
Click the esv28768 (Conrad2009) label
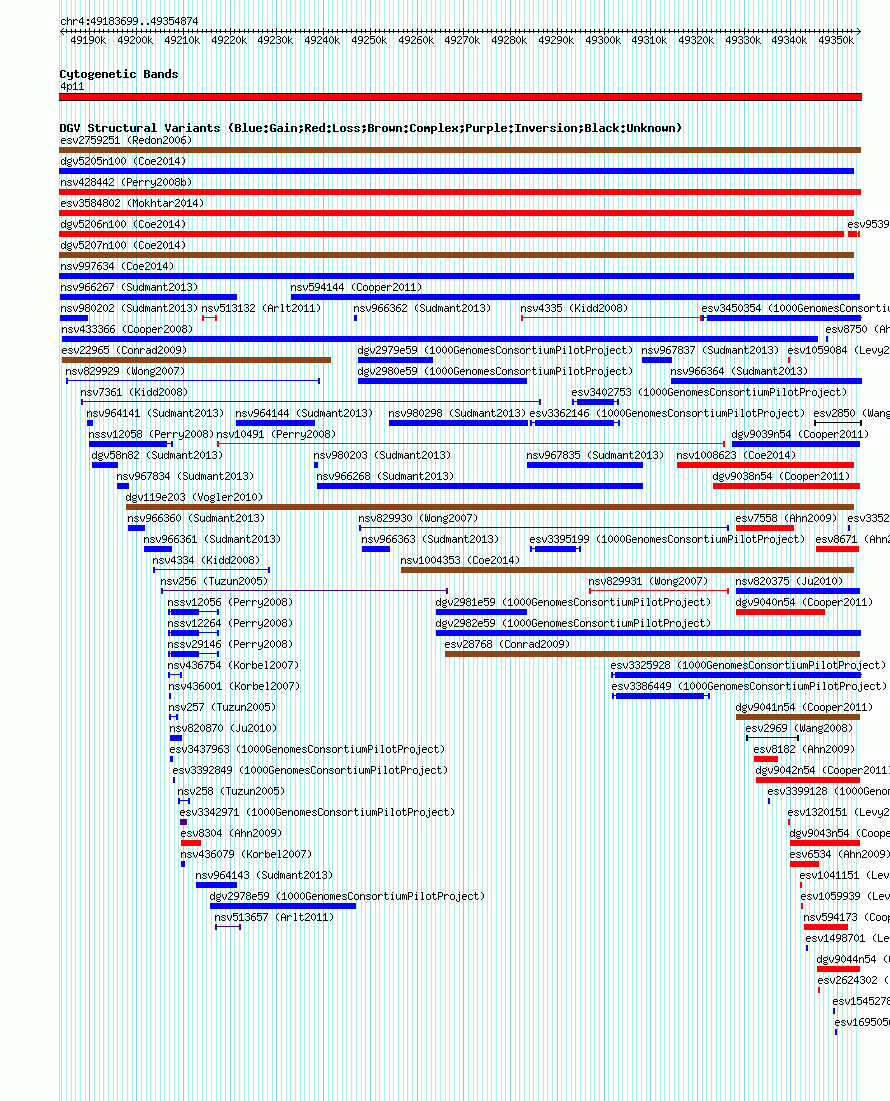click(x=507, y=646)
